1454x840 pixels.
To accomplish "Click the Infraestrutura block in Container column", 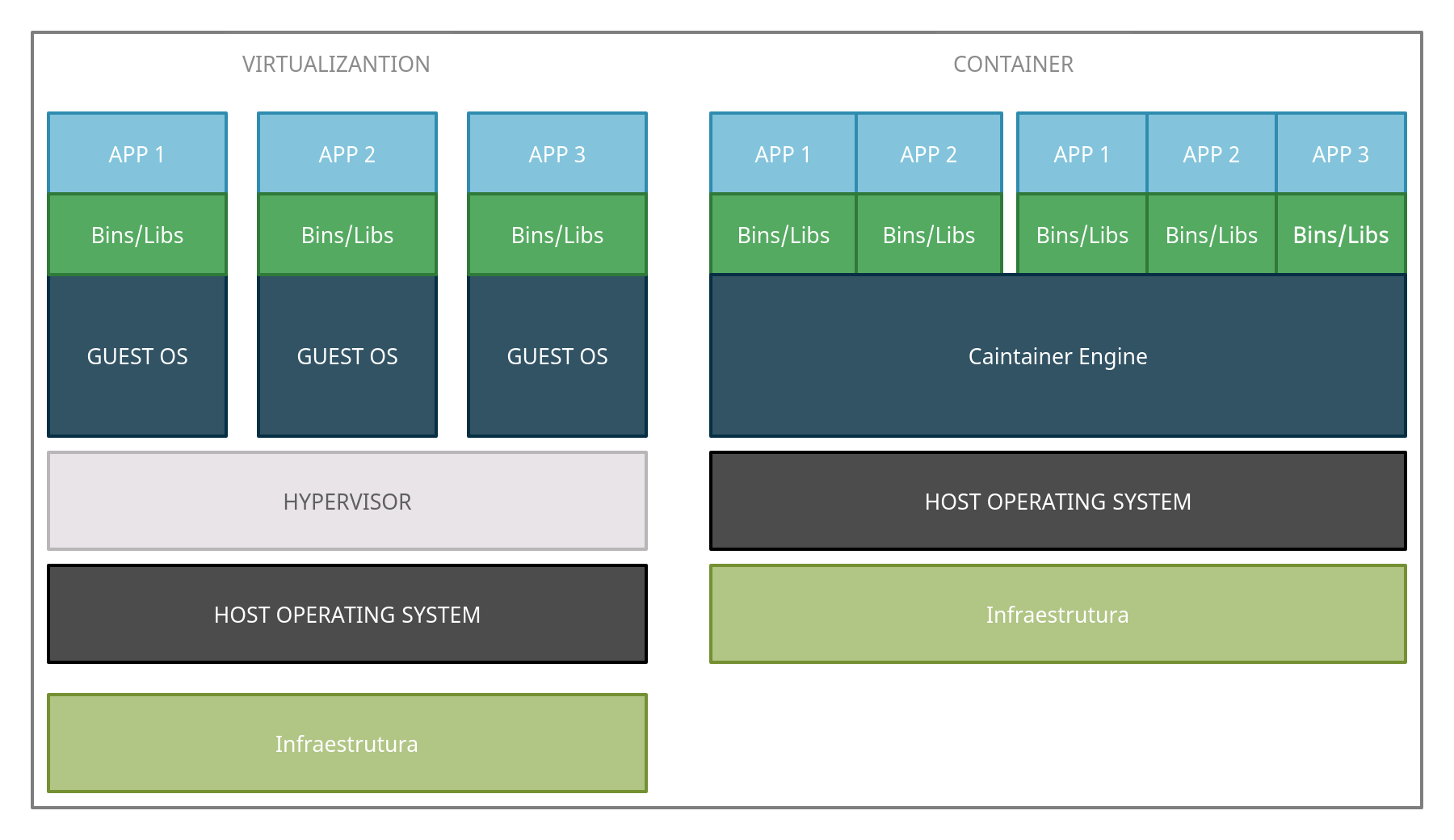I will click(x=1058, y=614).
